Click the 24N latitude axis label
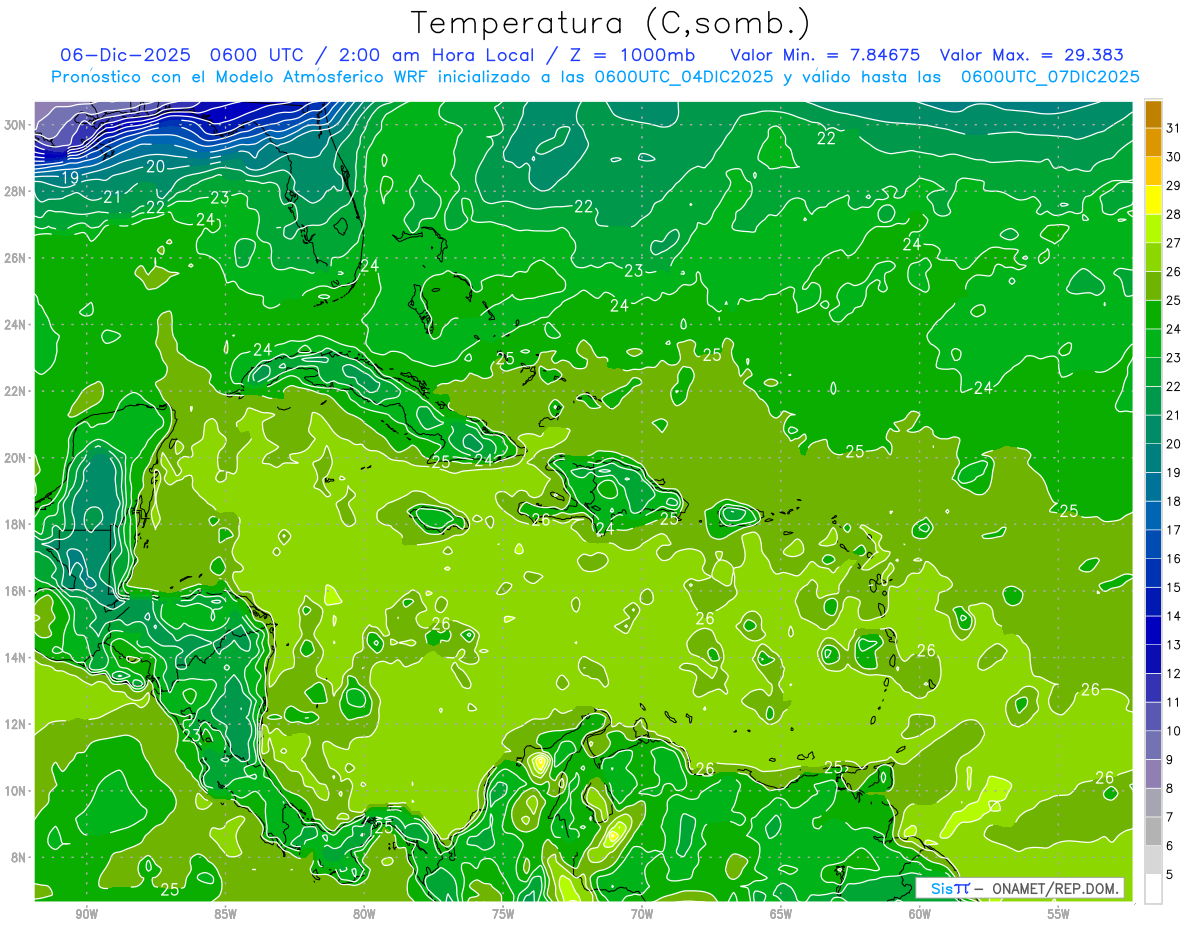Screen dimensions: 1200x927 pos(15,324)
